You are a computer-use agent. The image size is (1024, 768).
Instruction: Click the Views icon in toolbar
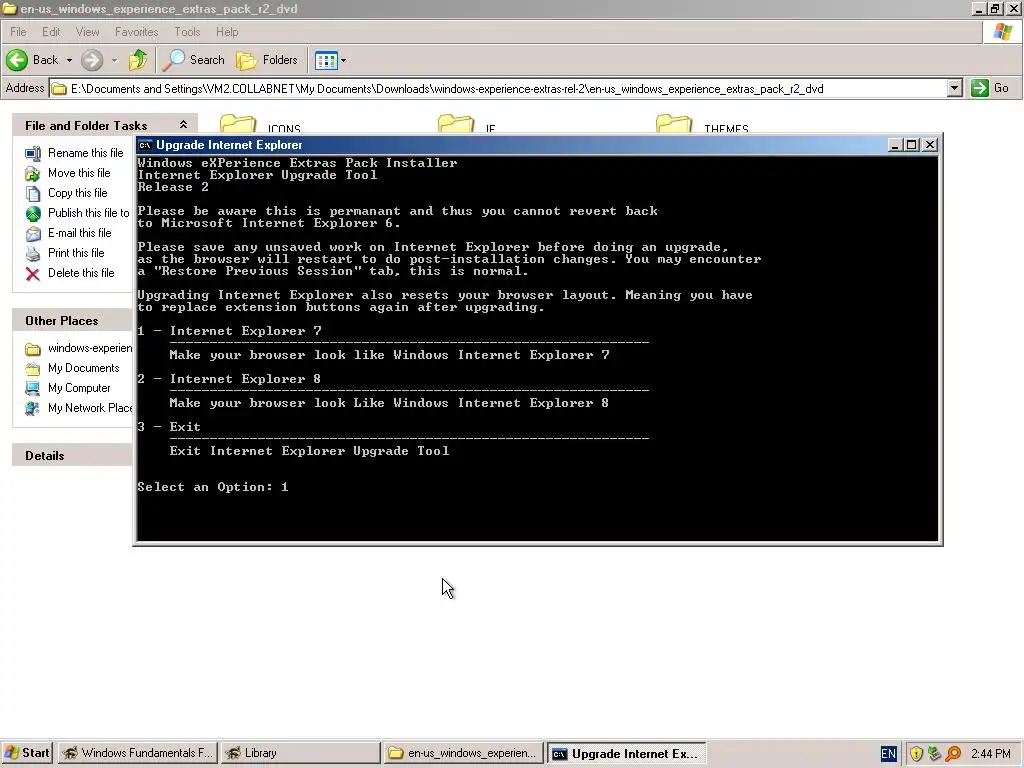(x=326, y=61)
